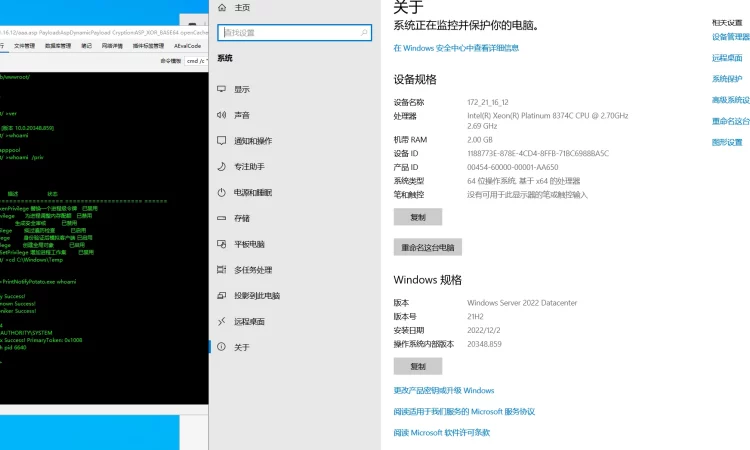
Task: Click the search magnifier icon in 查找设置 box
Action: click(364, 33)
